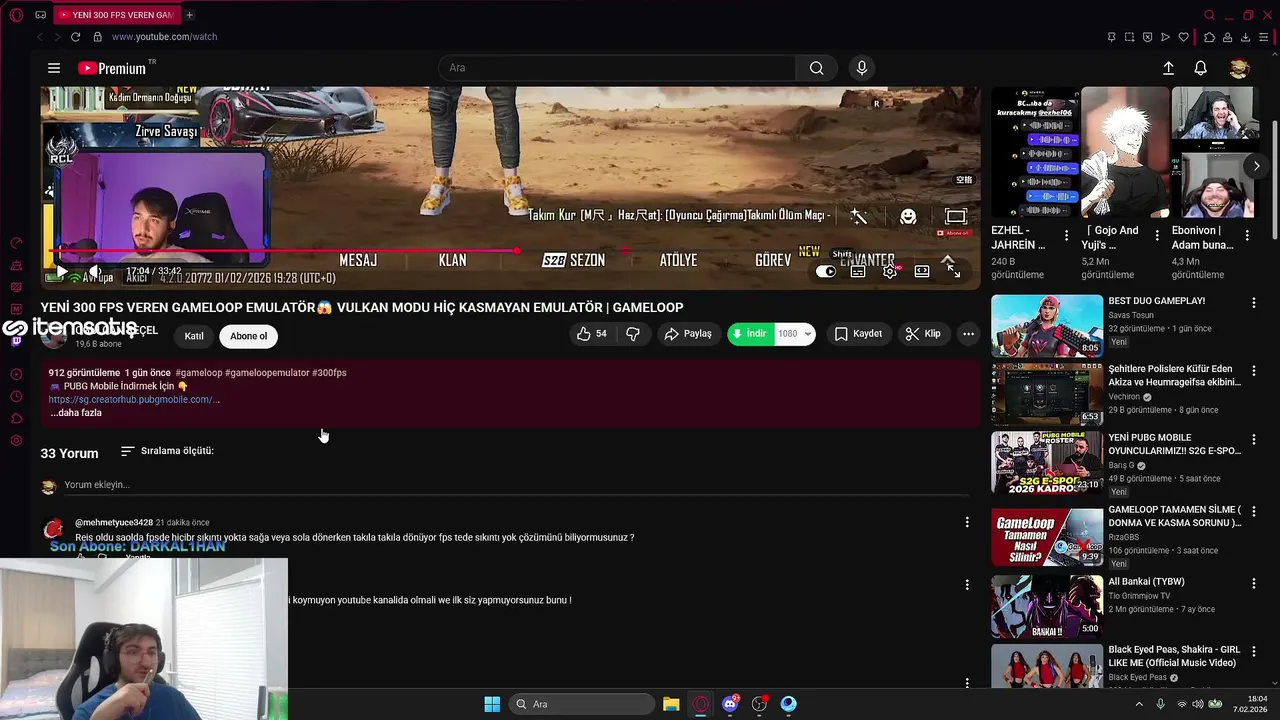Add page to bookmarks heart icon
This screenshot has height=720, width=1280.
pos(1184,37)
